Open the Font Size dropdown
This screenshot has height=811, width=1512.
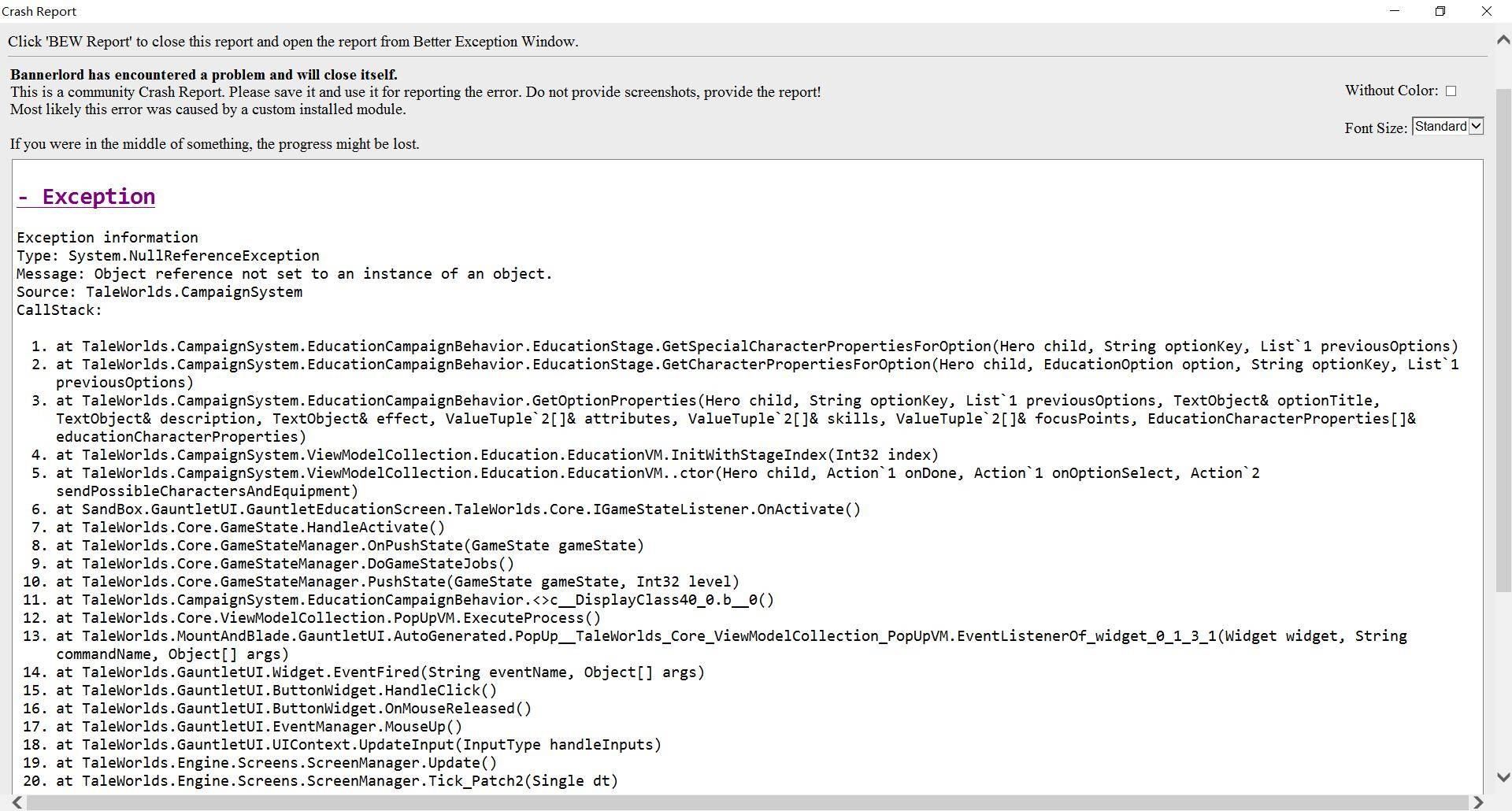1447,126
